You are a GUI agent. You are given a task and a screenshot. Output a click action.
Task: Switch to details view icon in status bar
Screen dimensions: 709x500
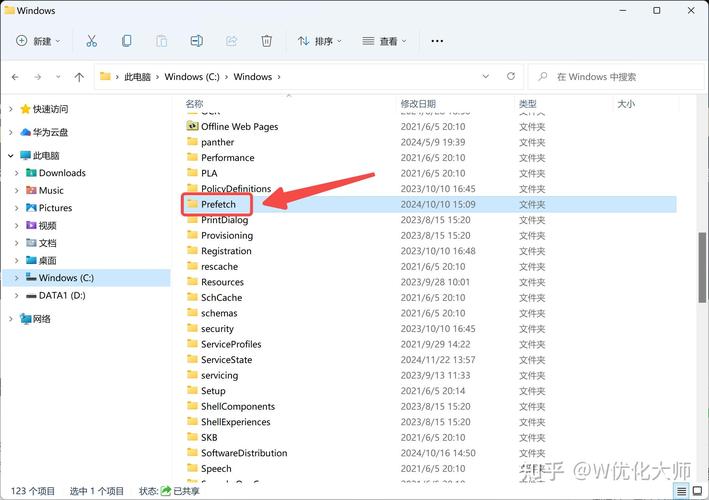pos(681,491)
